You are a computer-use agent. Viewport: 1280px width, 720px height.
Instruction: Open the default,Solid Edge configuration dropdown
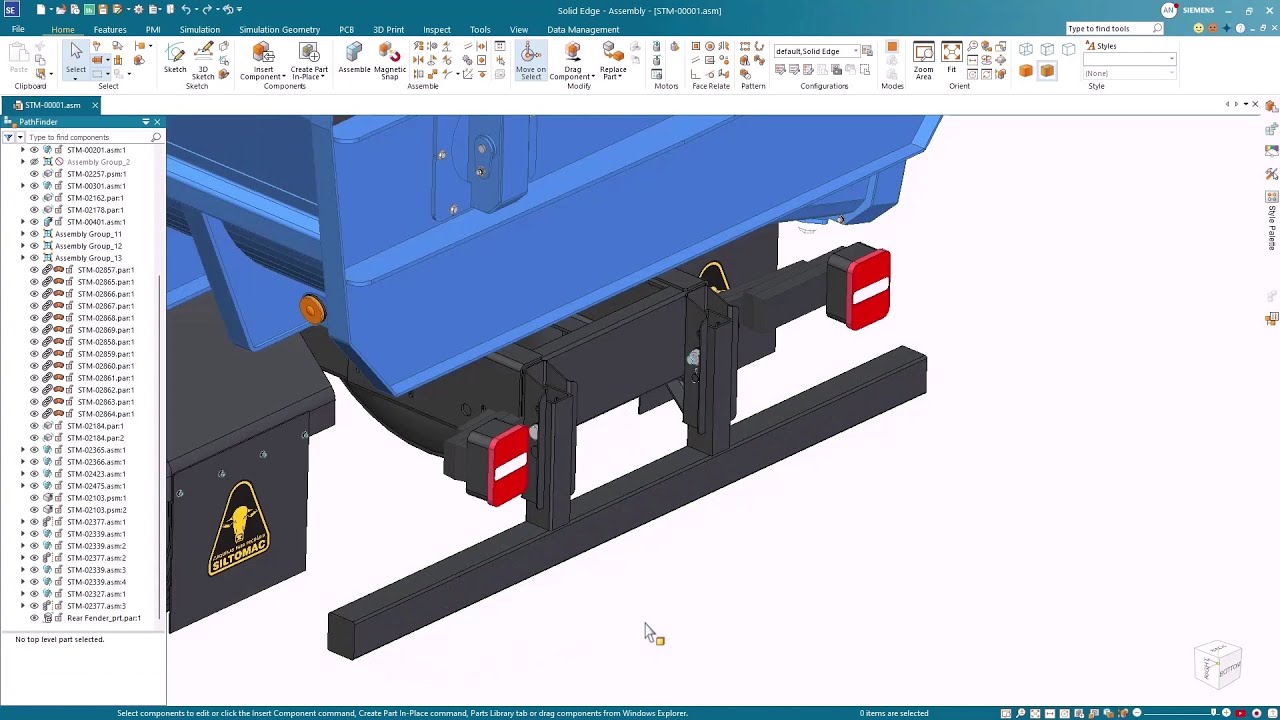pos(856,51)
